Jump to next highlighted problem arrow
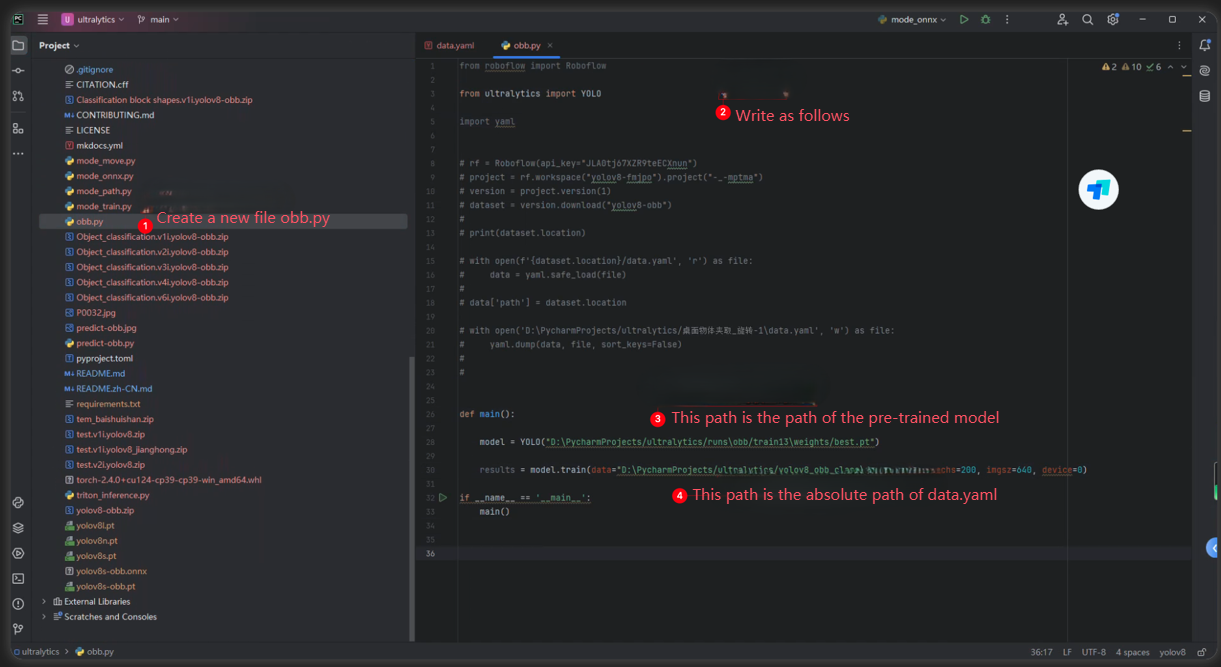Screen dimensions: 1221x667 click(x=1184, y=67)
